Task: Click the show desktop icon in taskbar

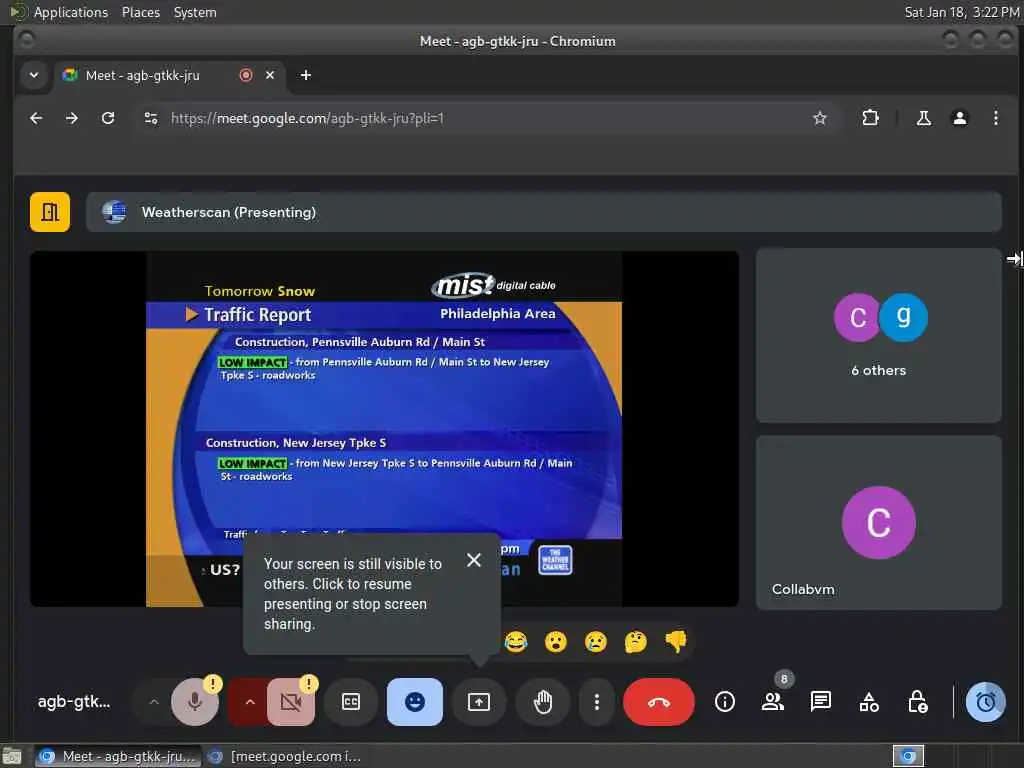Action: click(x=12, y=756)
